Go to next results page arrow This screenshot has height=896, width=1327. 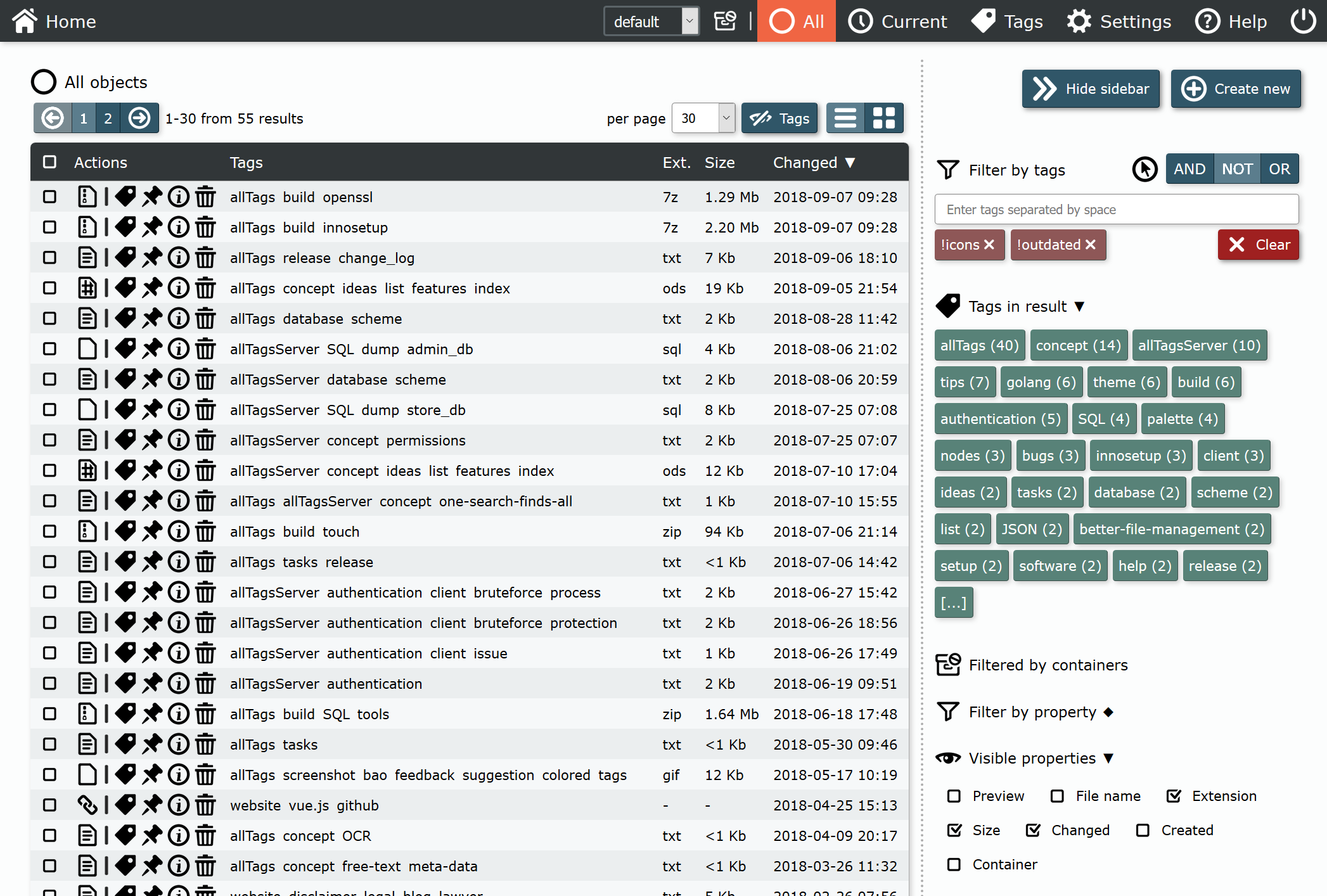[x=139, y=118]
